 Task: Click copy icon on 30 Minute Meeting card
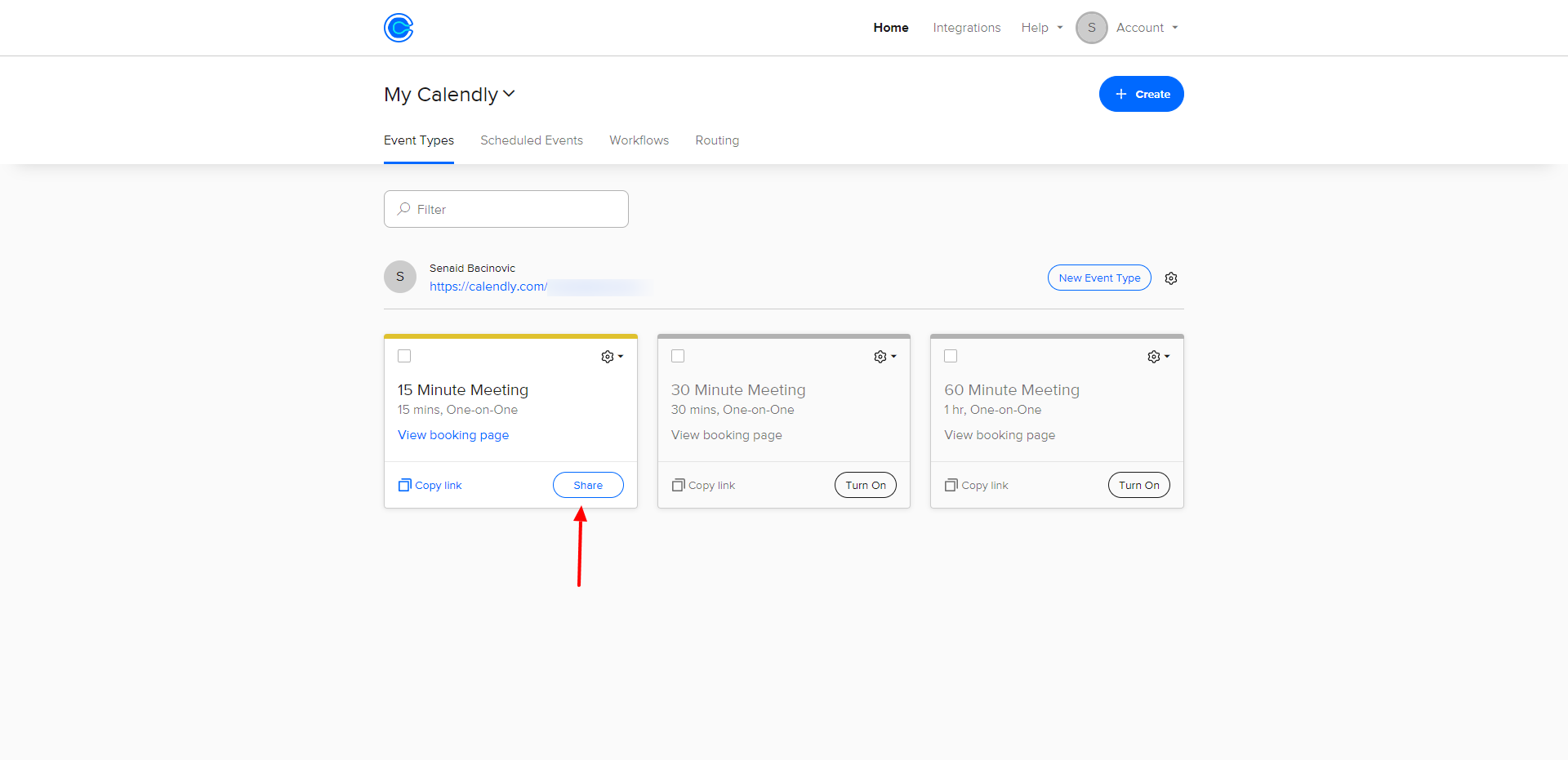click(x=678, y=485)
